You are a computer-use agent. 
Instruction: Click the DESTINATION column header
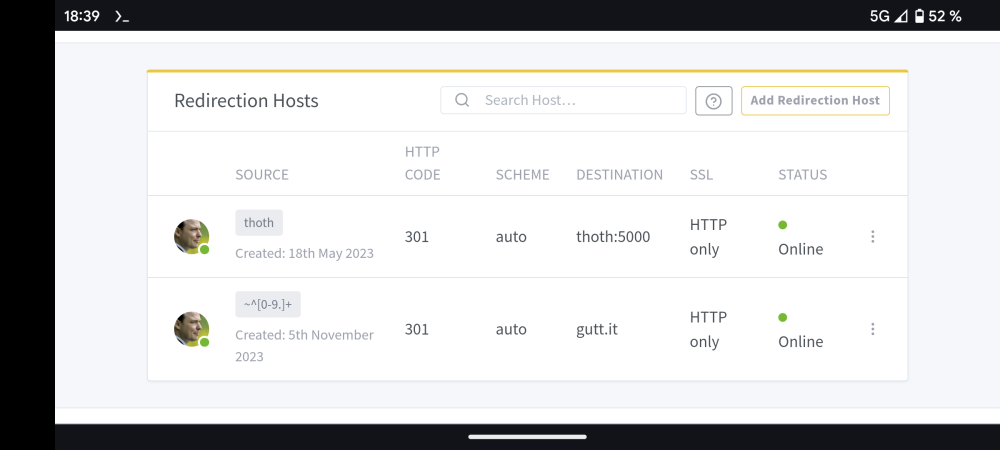pyautogui.click(x=619, y=175)
